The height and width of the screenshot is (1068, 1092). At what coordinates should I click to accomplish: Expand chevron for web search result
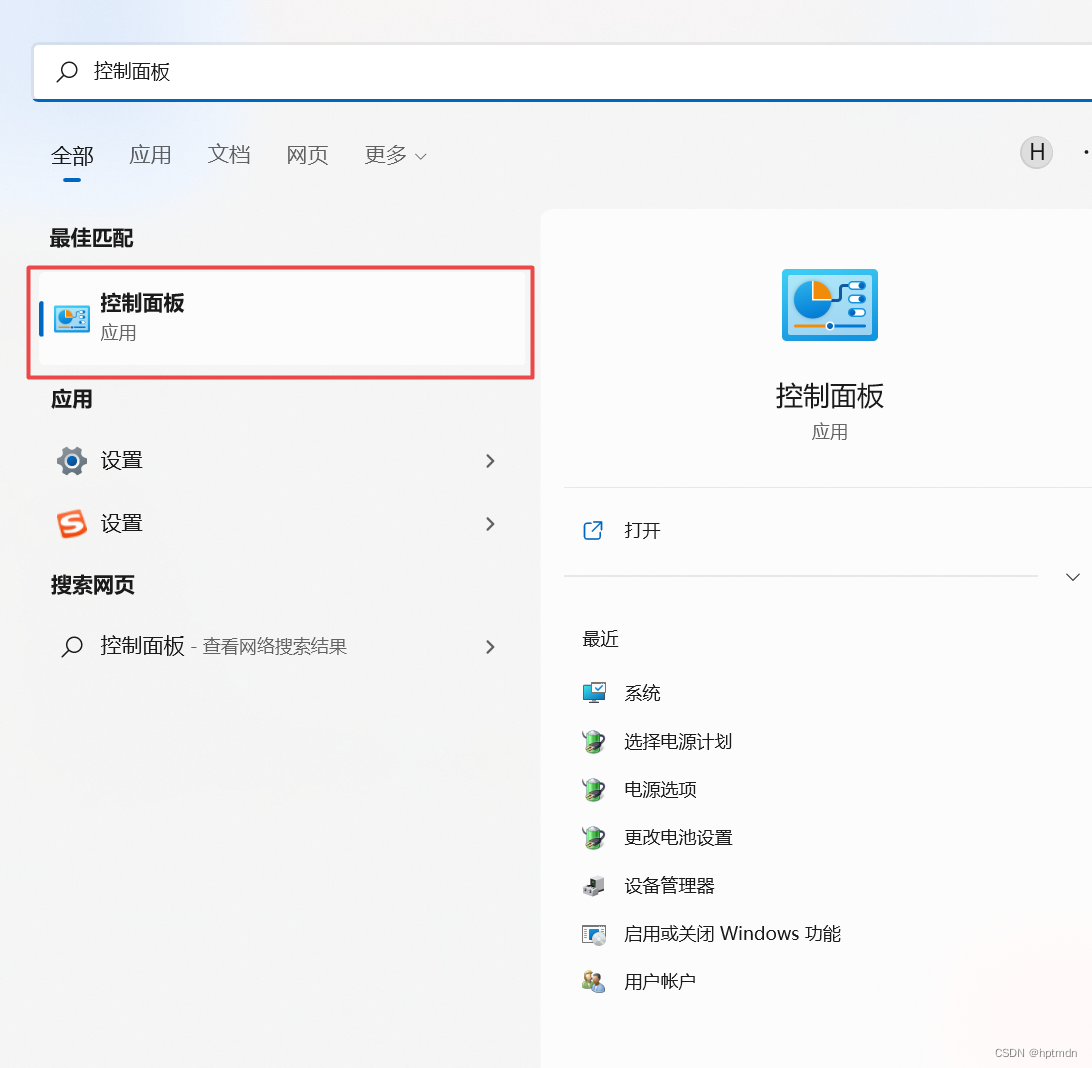pyautogui.click(x=490, y=647)
